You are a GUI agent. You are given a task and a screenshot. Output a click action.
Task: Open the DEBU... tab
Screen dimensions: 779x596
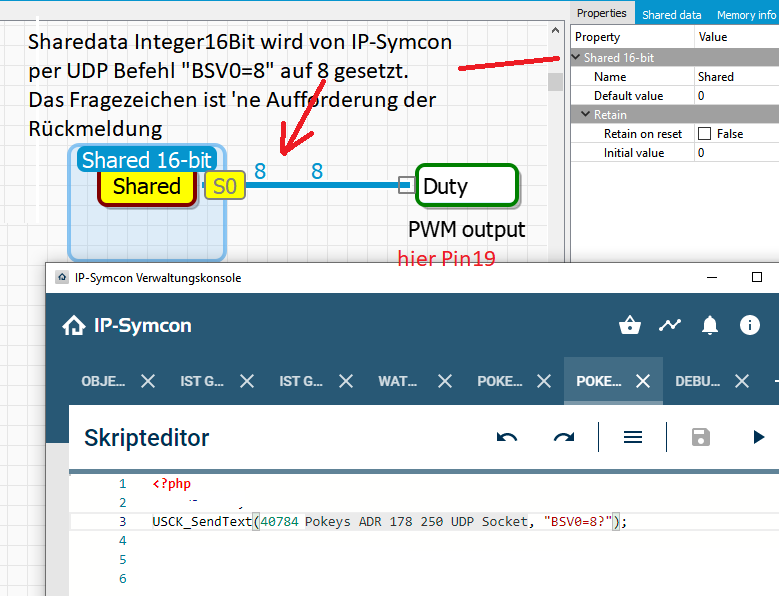(698, 381)
